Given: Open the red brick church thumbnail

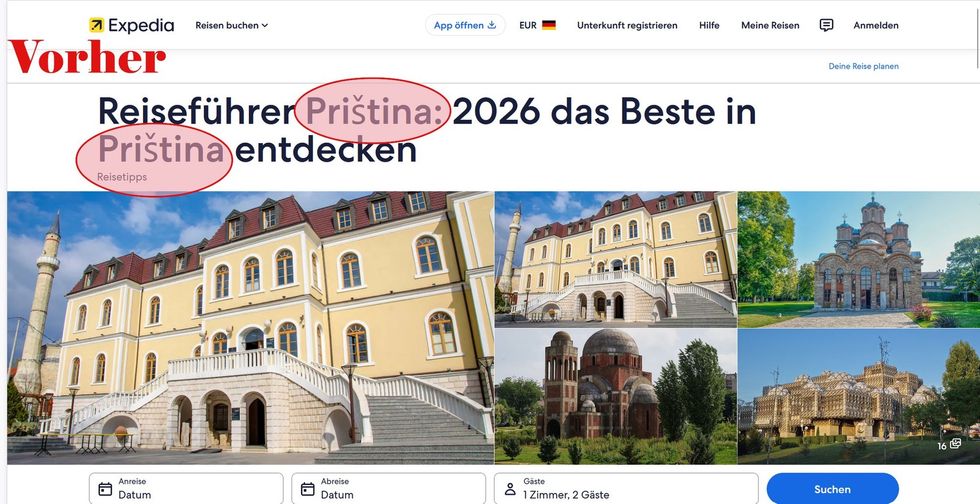Looking at the screenshot, I should [x=615, y=397].
